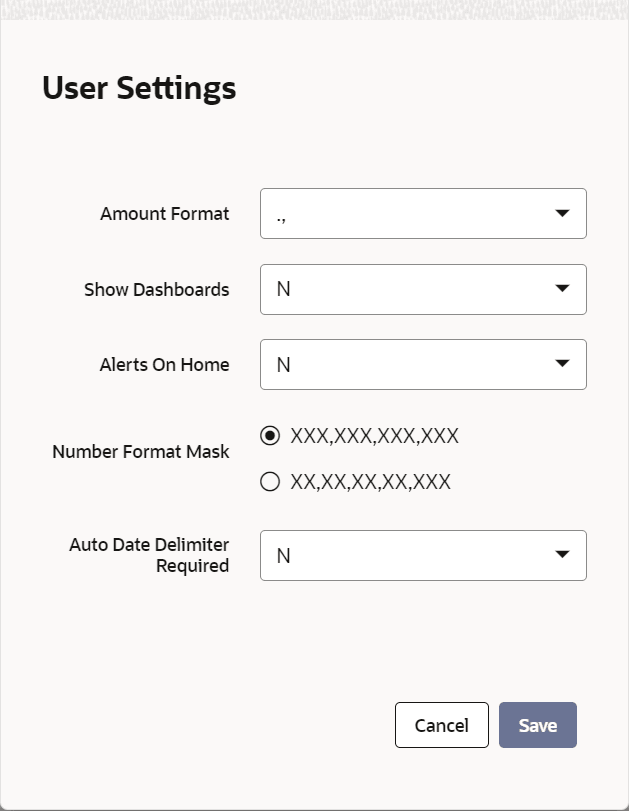
Task: Toggle the selected Number Format Mask option
Action: click(269, 435)
